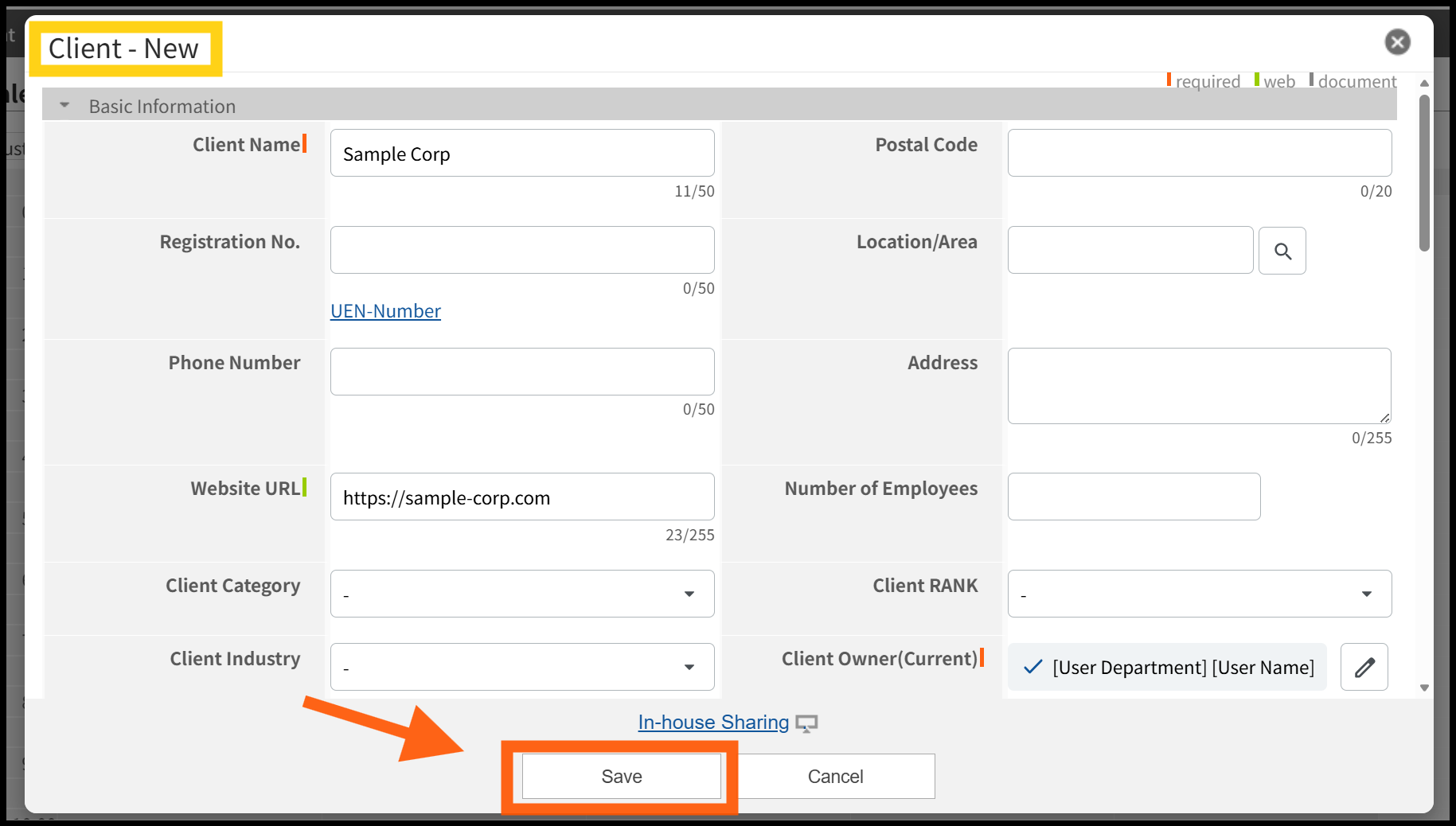Image resolution: width=1456 pixels, height=826 pixels.
Task: Click the pencil icon to edit Client Owner
Action: [x=1364, y=667]
